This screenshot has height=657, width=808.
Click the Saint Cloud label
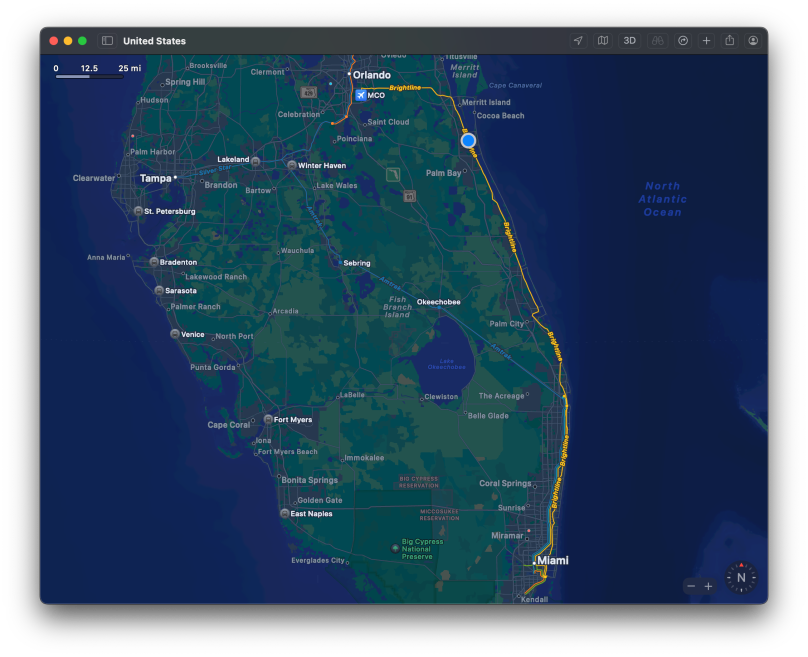tap(389, 122)
